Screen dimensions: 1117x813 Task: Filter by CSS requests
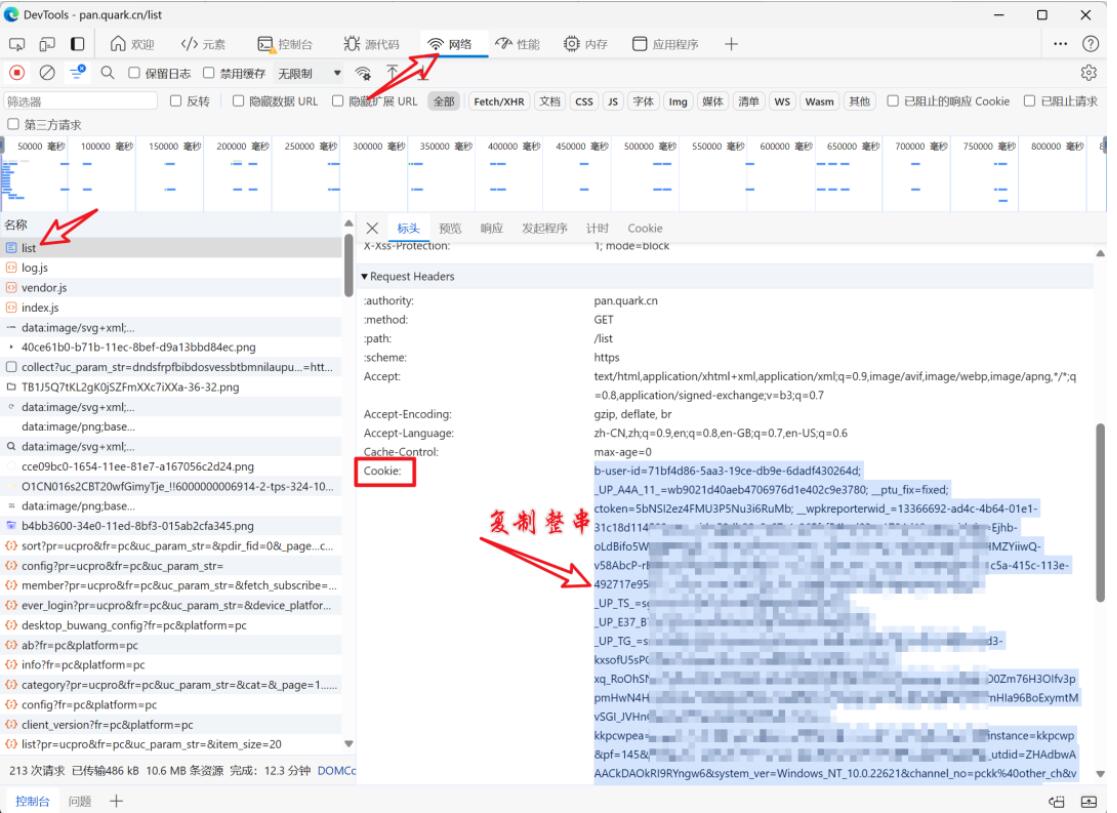click(584, 101)
